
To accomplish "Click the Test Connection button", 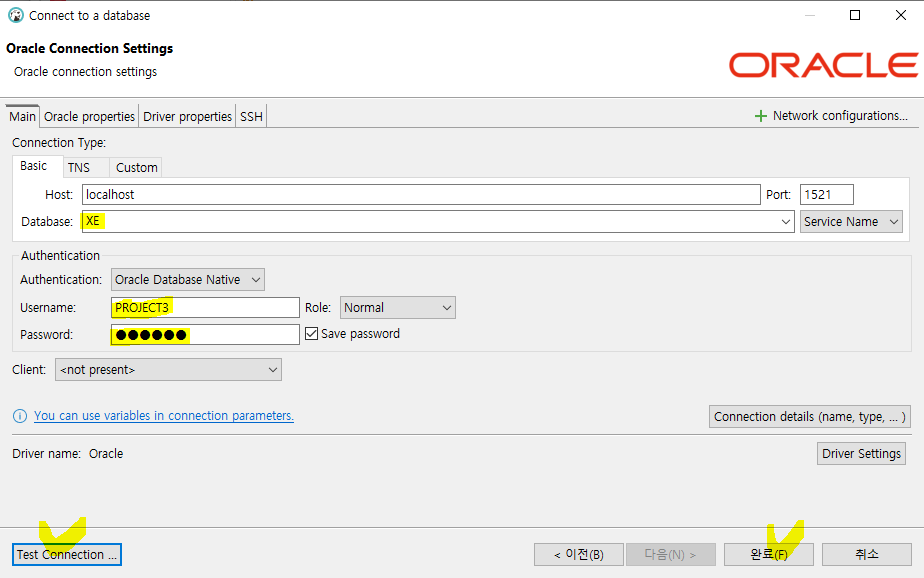I will point(67,554).
